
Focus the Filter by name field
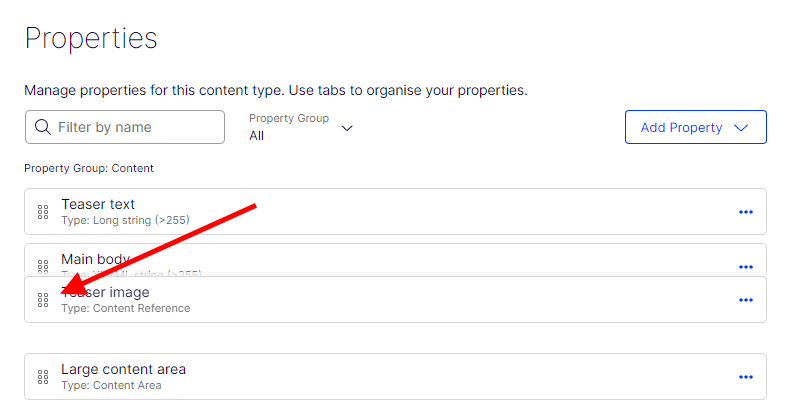click(x=135, y=127)
